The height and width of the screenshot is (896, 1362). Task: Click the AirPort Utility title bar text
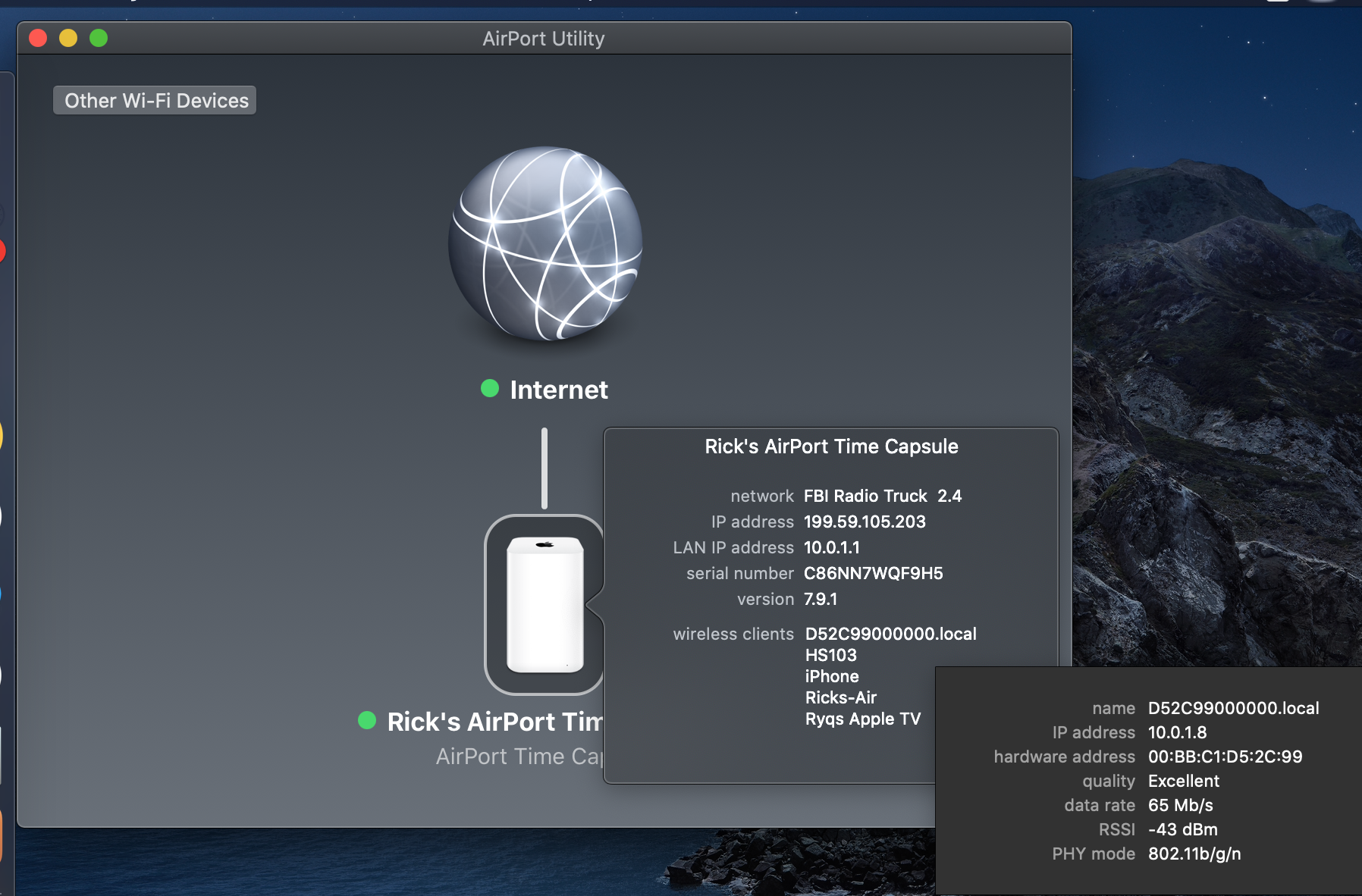(x=544, y=39)
